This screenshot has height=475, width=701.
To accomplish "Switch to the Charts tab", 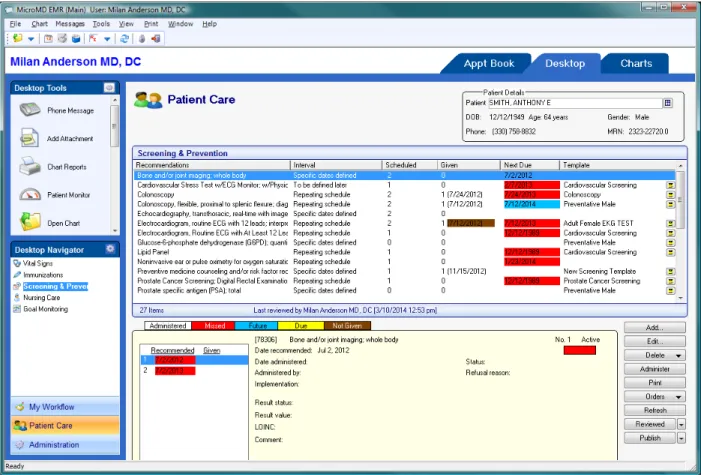I will click(x=636, y=64).
